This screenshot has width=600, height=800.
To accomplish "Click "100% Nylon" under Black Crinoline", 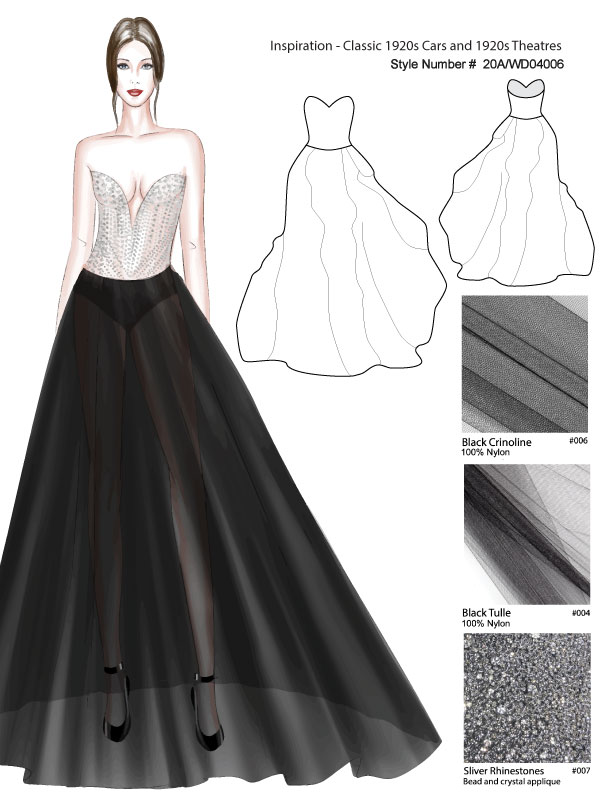I will coord(484,453).
